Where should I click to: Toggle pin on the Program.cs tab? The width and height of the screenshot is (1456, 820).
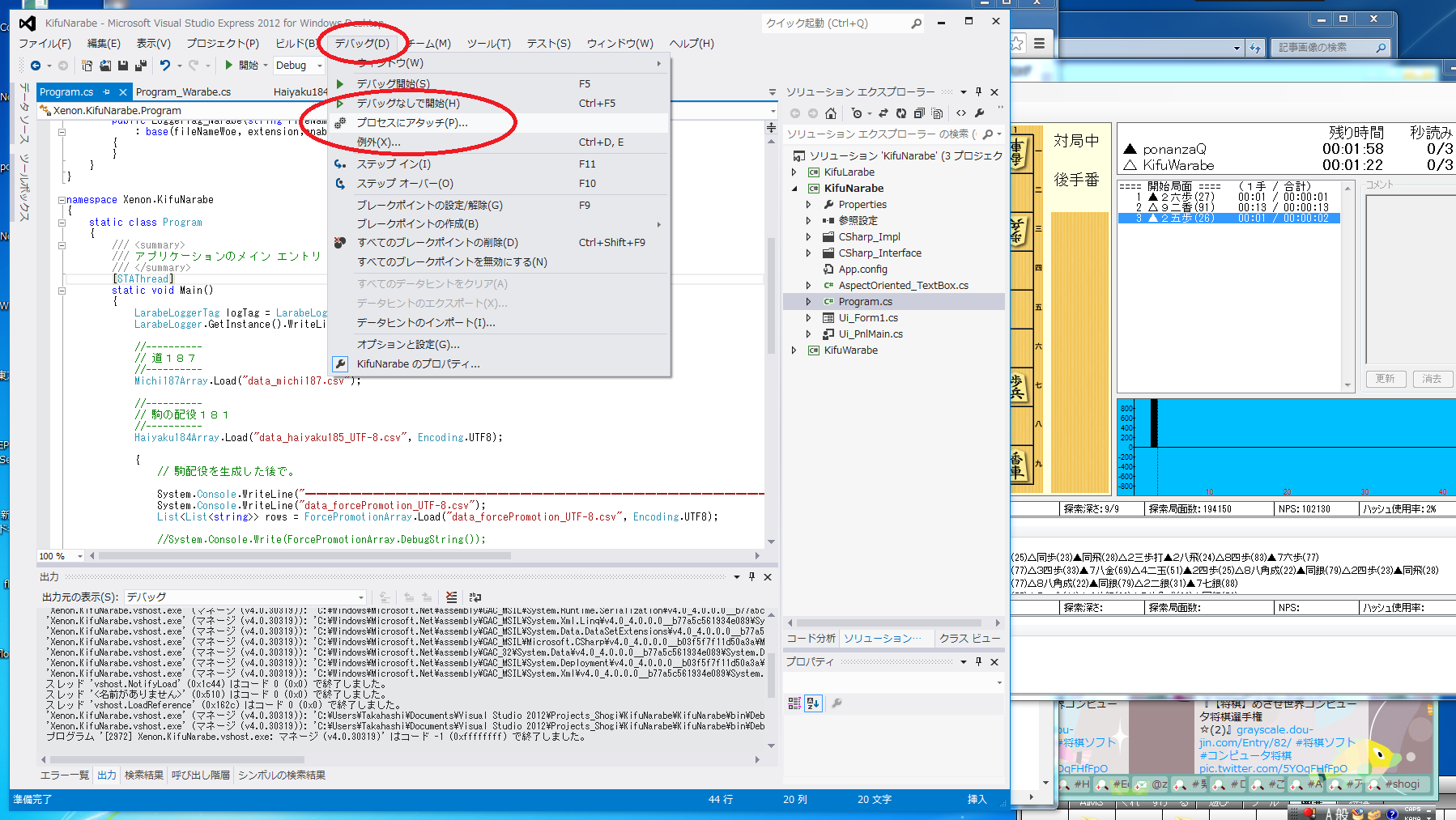pyautogui.click(x=106, y=92)
